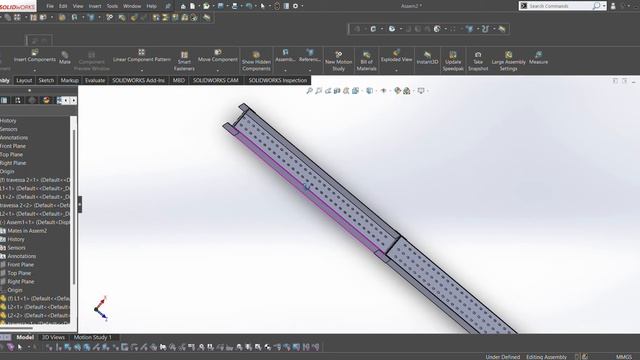Screen dimensions: 640x360
Task: Click the Home icon in the top bar
Action: click(183, 6)
